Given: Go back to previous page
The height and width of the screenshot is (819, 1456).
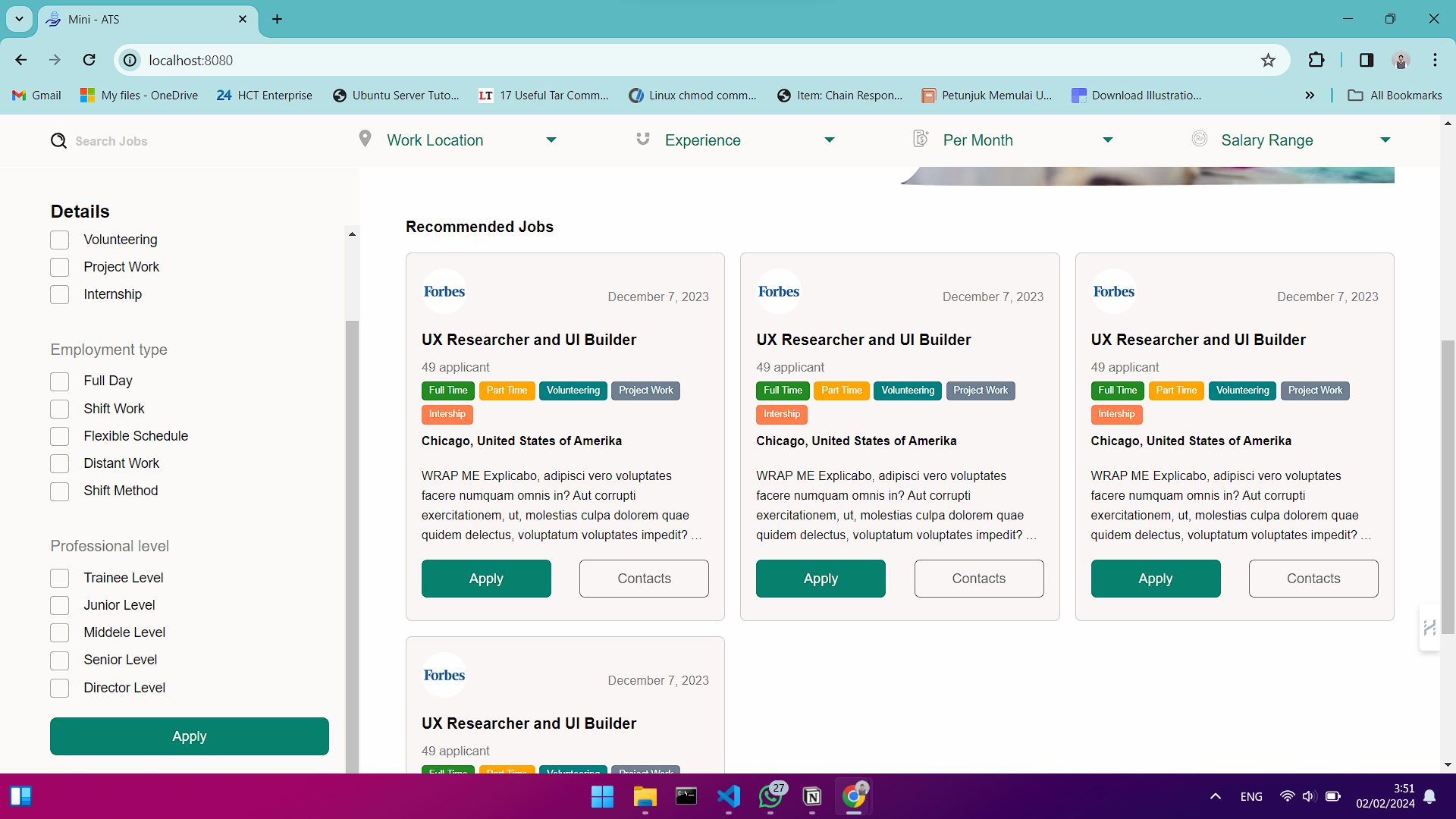Looking at the screenshot, I should click(x=21, y=60).
